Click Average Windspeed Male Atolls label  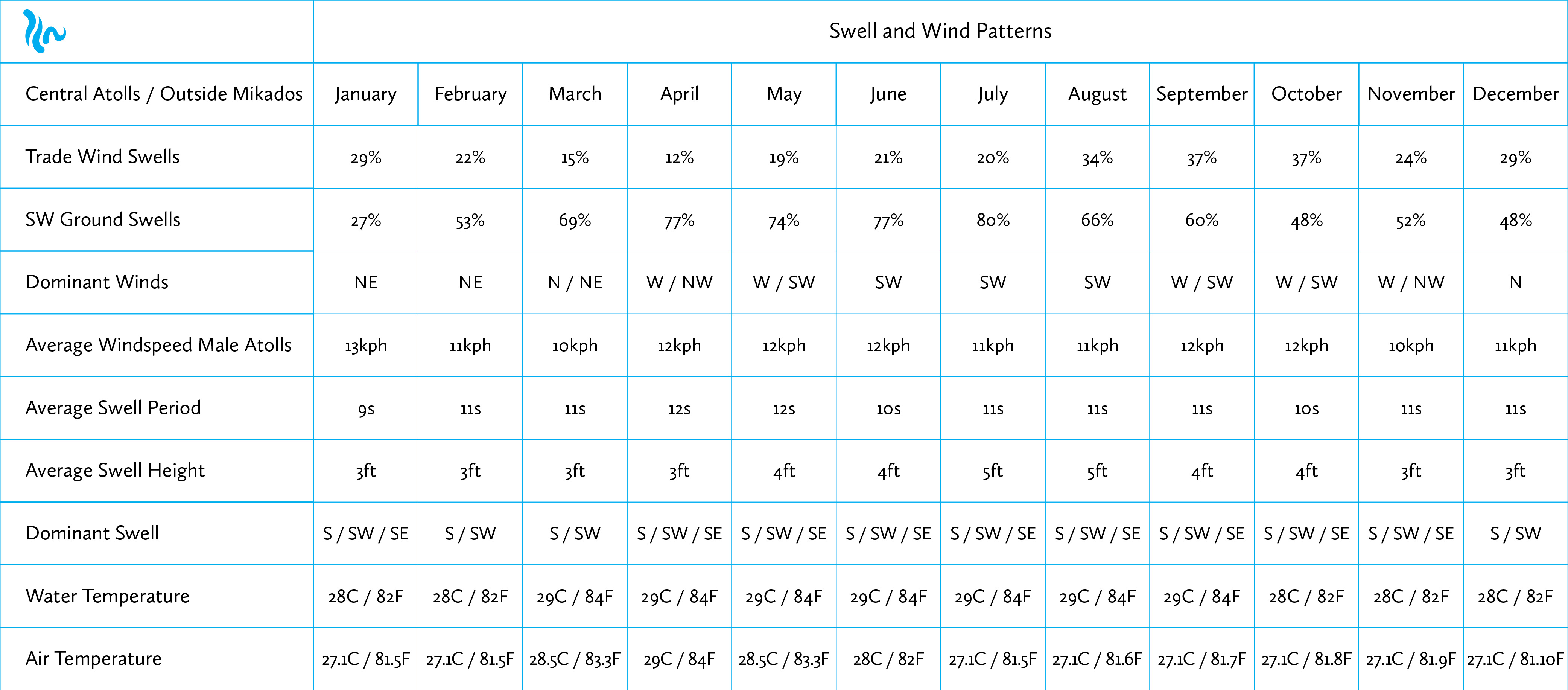click(x=159, y=345)
